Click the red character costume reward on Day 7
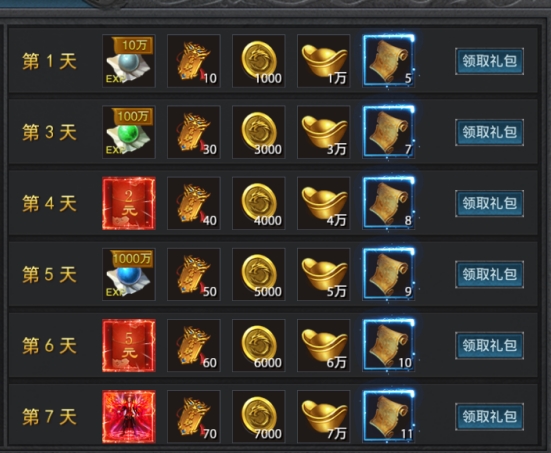Image resolution: width=551 pixels, height=453 pixels. coord(129,416)
